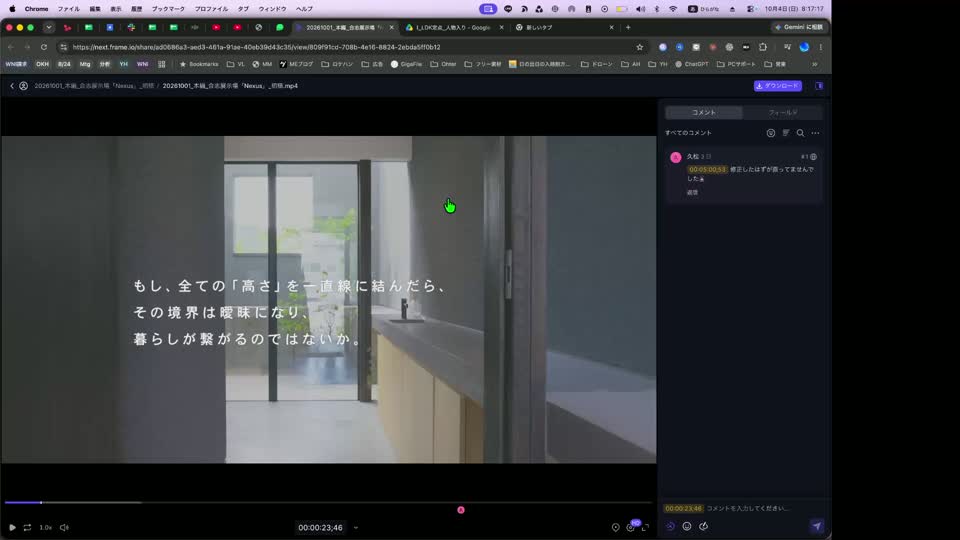Screen dimensions: 960x540
Task: Switch to the フィールド tab
Action: 782,113
